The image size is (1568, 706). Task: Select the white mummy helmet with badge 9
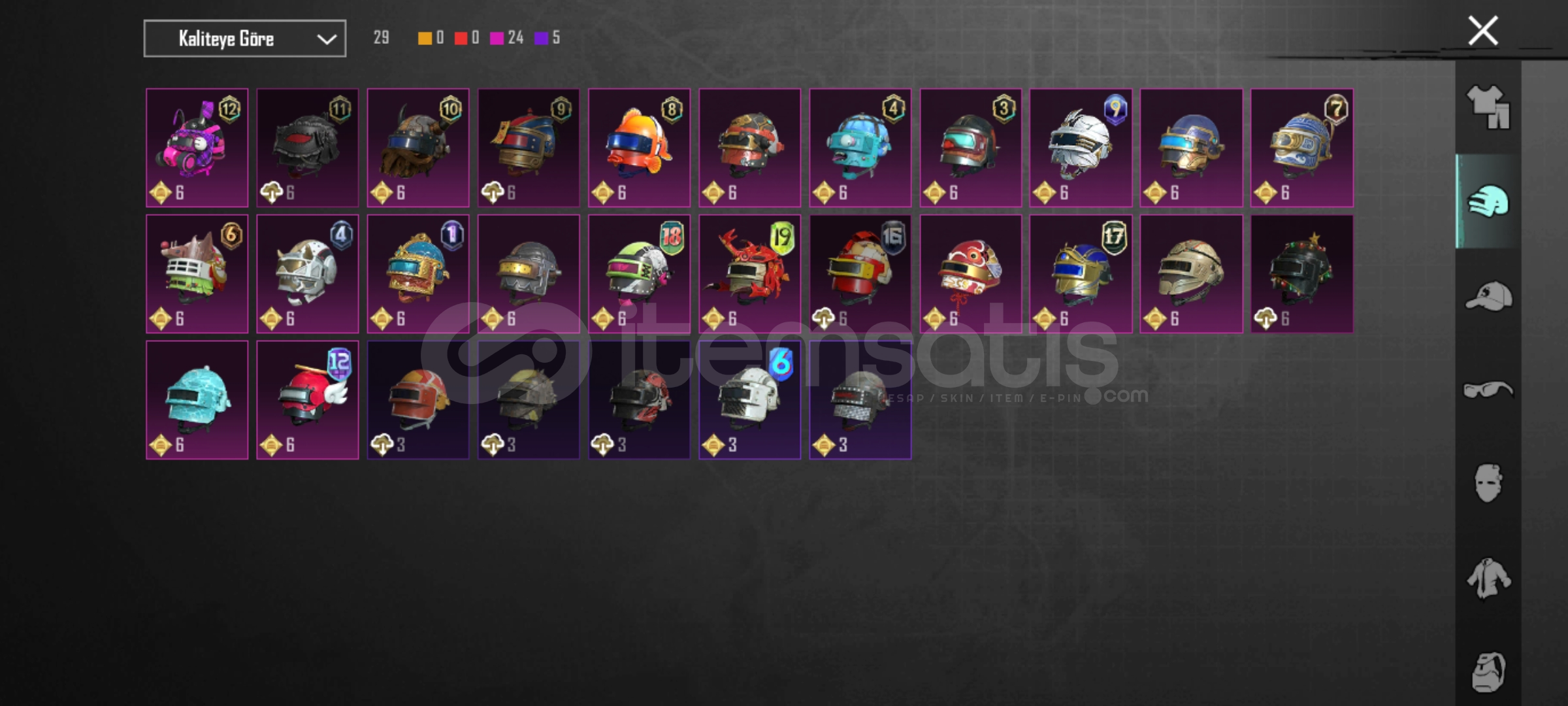coord(1081,148)
